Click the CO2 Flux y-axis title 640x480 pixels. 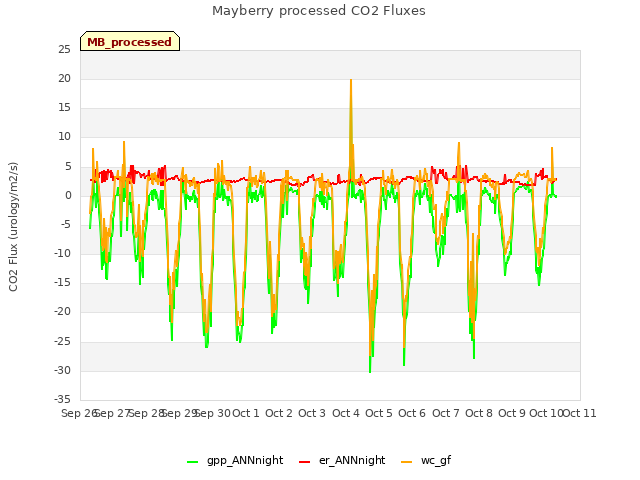pyautogui.click(x=13, y=227)
